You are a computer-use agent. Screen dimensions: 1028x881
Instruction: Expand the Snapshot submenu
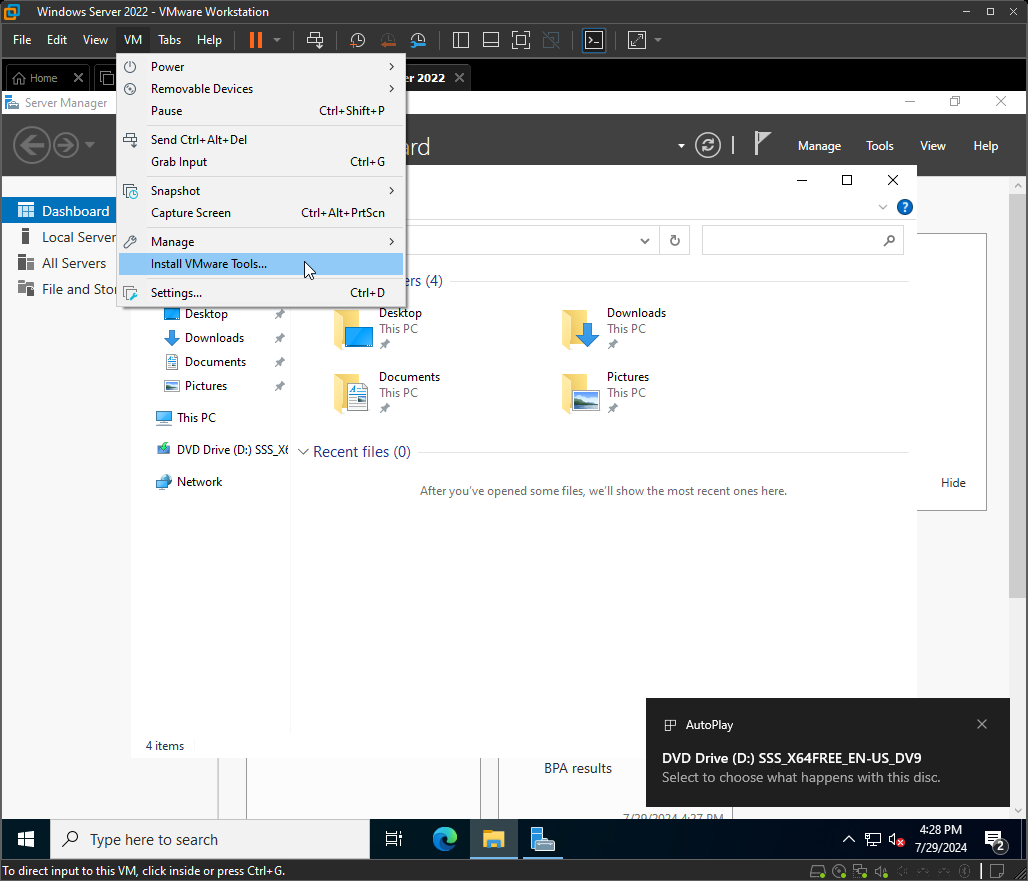[x=261, y=191]
